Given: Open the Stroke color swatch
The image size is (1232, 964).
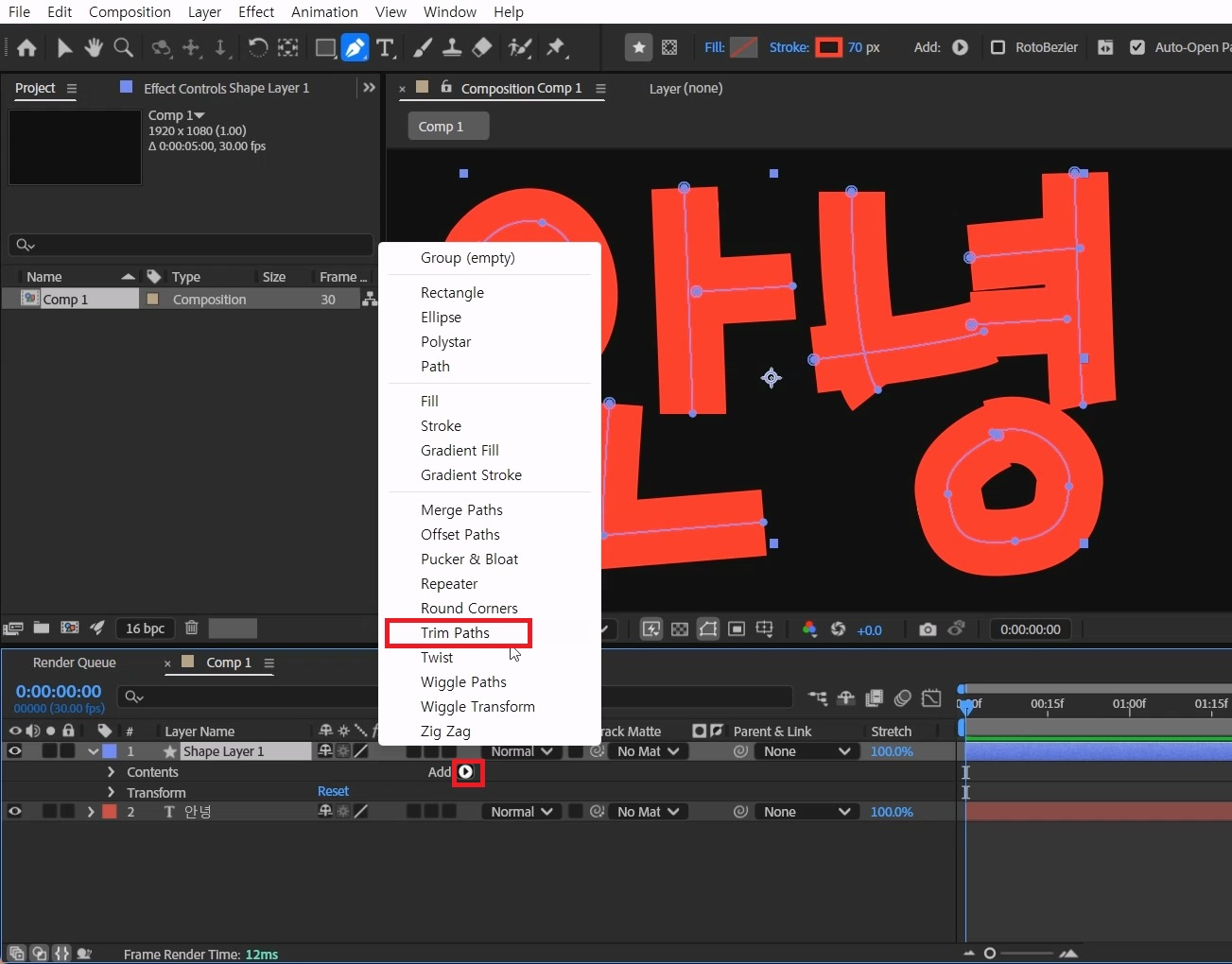Looking at the screenshot, I should [x=829, y=47].
